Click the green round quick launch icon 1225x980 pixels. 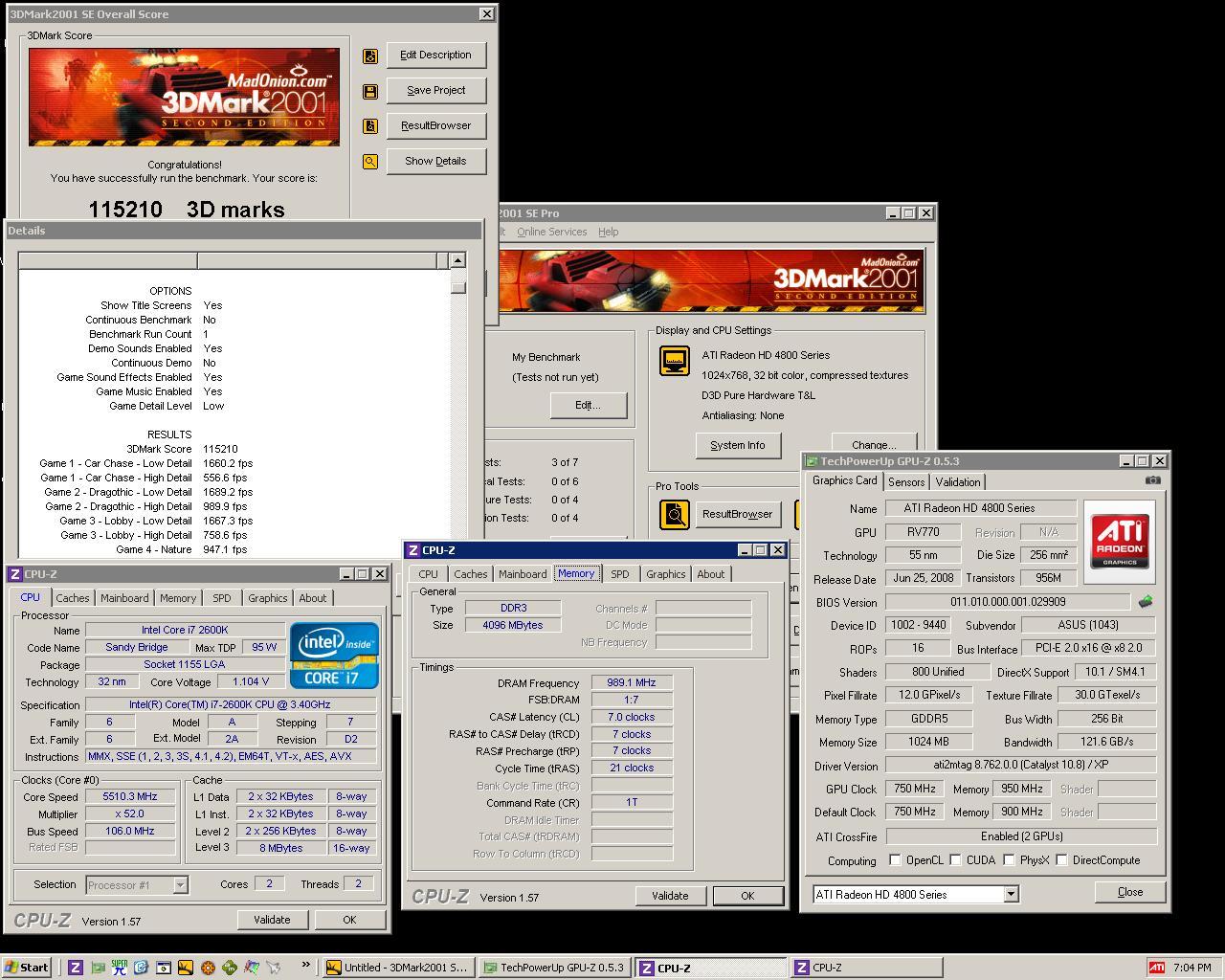[x=230, y=968]
